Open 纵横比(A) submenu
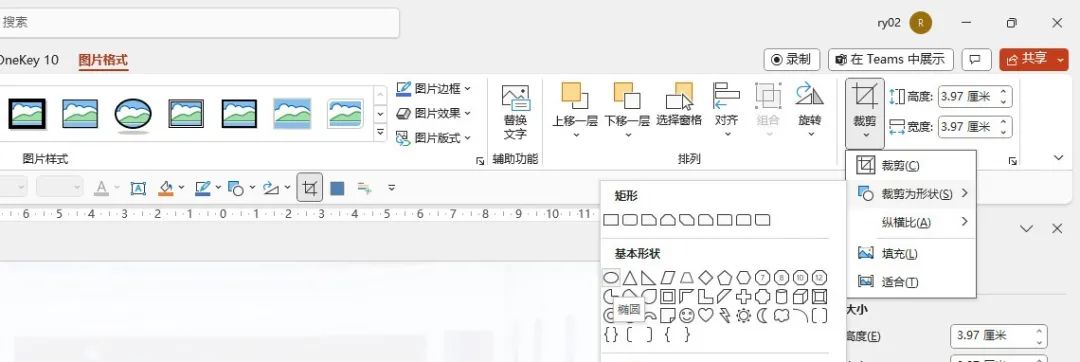1080x362 pixels. coord(911,222)
